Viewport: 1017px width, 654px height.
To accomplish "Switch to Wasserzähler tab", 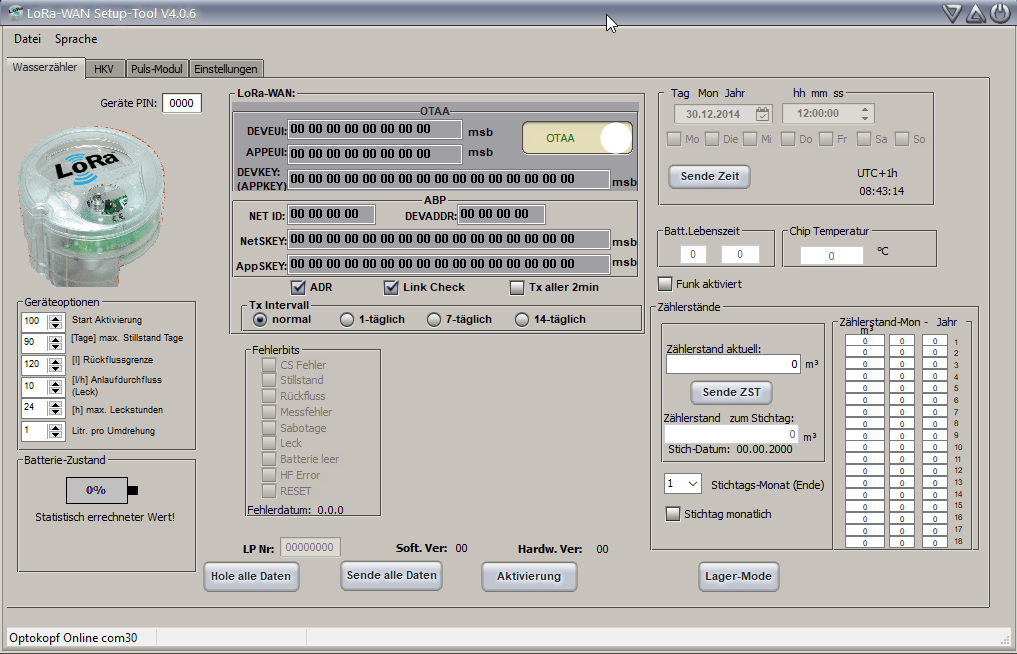I will (x=45, y=67).
